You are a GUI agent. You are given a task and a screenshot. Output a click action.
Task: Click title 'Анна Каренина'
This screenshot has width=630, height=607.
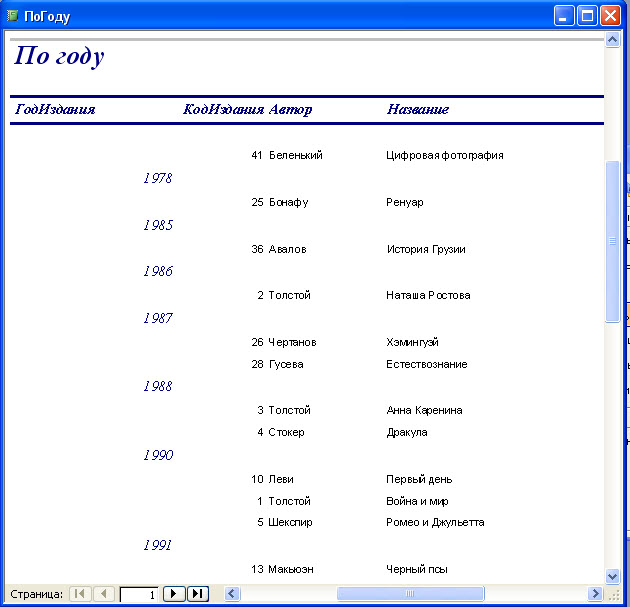point(425,411)
